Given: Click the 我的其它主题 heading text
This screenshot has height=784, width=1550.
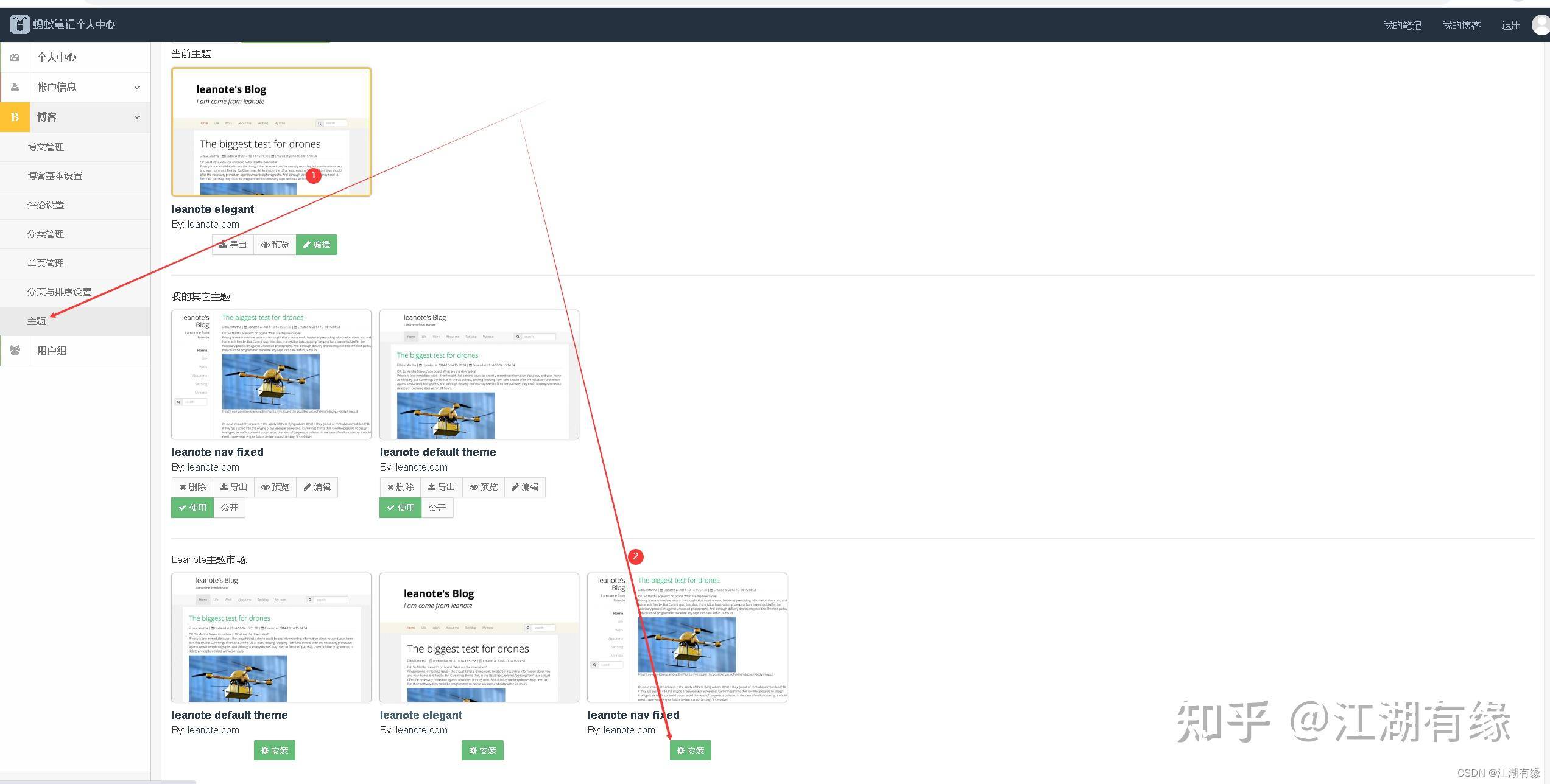Looking at the screenshot, I should [202, 296].
